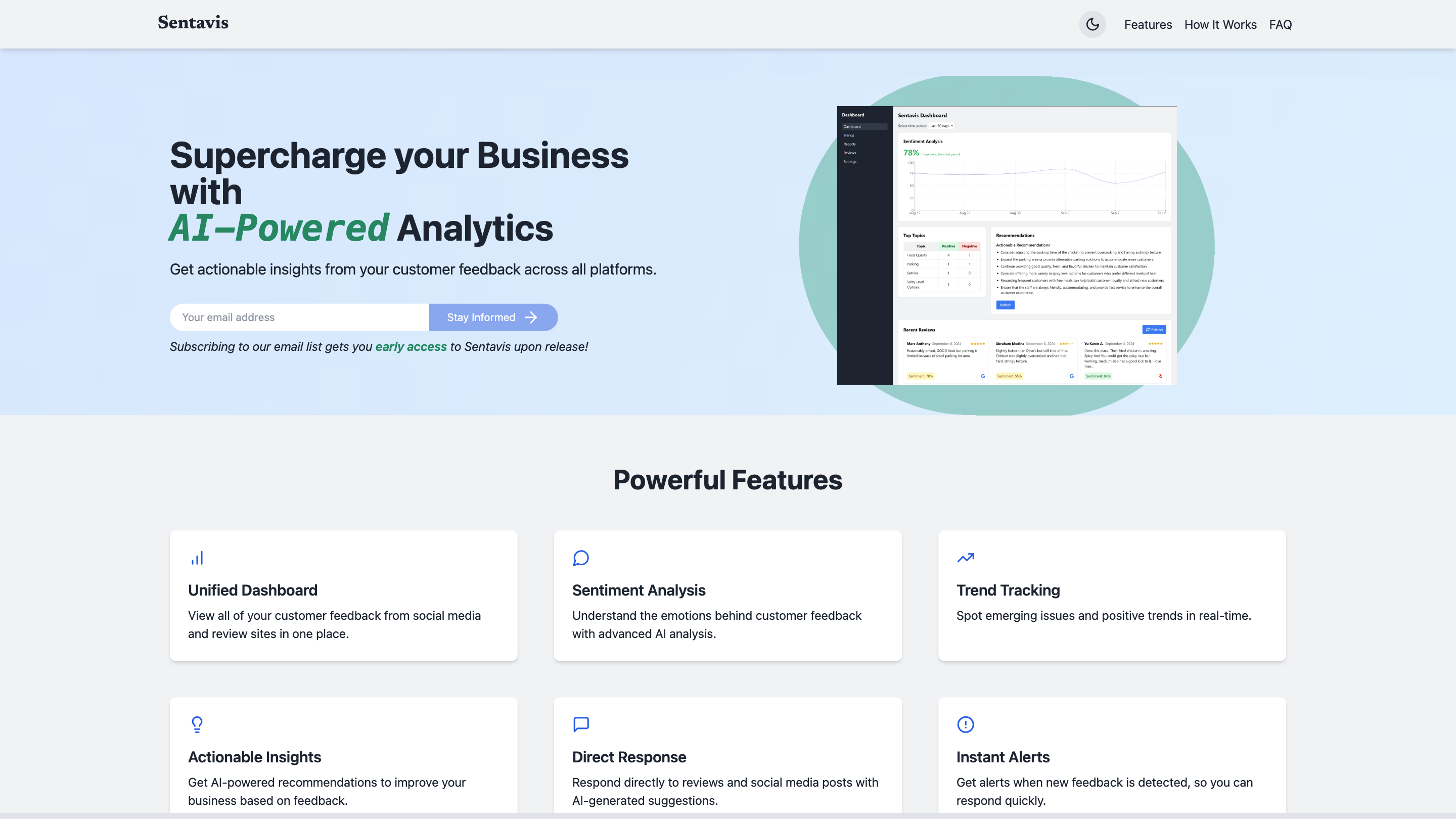1456x819 pixels.
Task: Click the Sentavis logo
Action: (x=193, y=23)
